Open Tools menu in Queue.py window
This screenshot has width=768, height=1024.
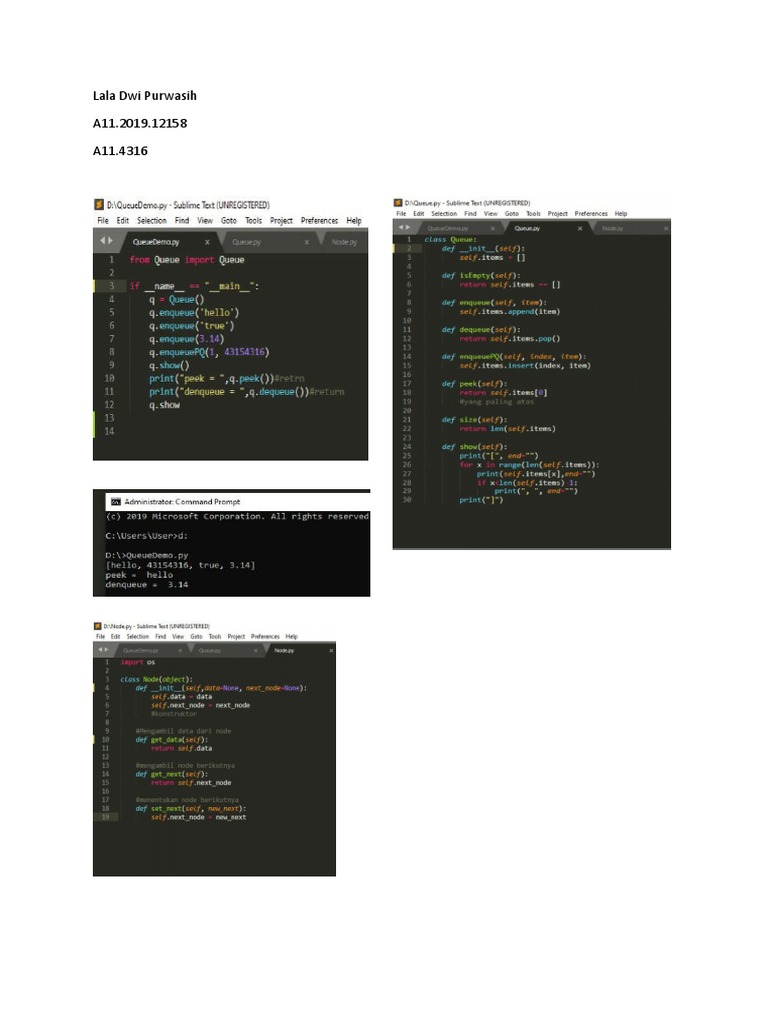534,214
